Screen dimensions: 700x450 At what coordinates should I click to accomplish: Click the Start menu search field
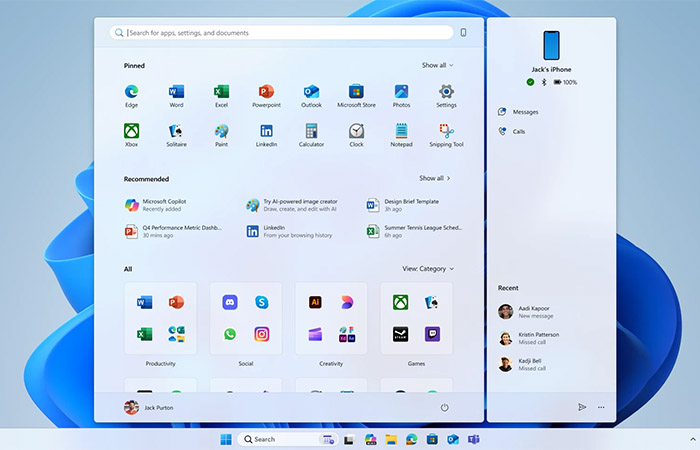(285, 33)
